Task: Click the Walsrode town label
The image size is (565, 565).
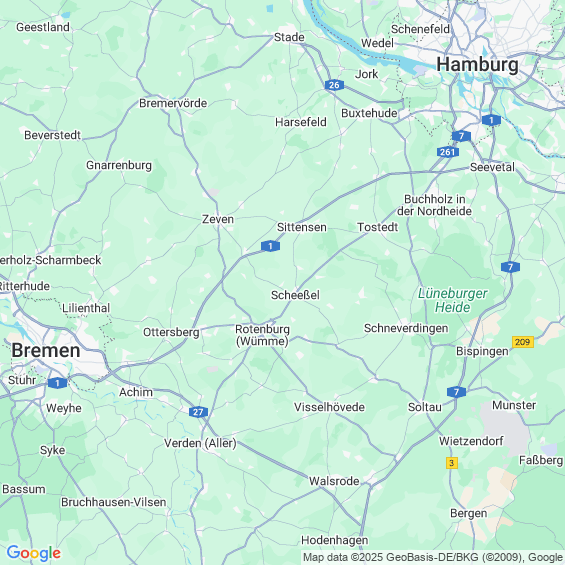Action: (334, 481)
